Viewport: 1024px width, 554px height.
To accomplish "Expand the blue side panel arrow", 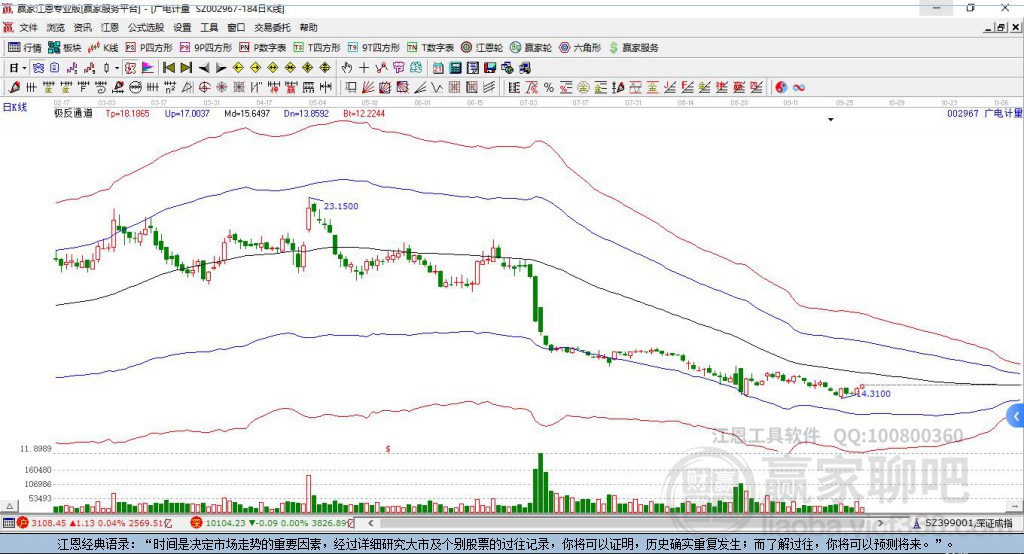I will click(1016, 416).
